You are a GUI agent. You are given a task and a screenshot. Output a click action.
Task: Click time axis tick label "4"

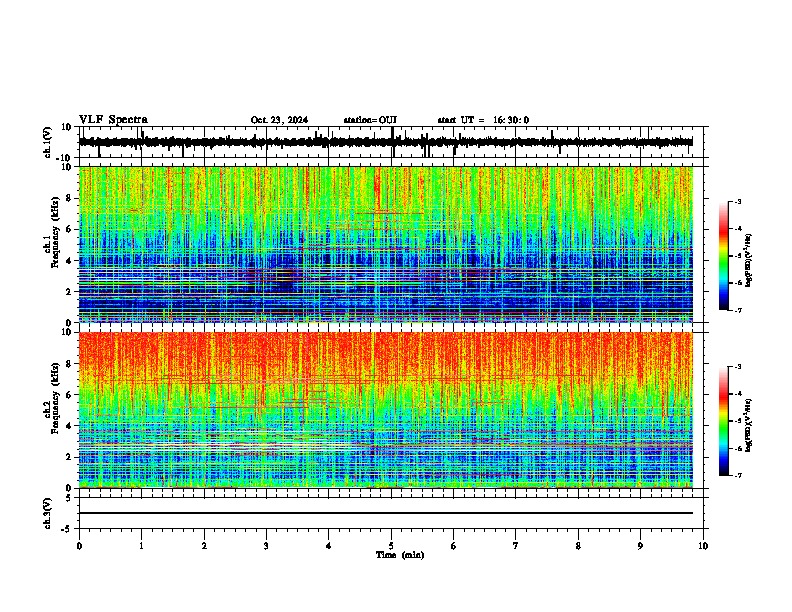329,546
